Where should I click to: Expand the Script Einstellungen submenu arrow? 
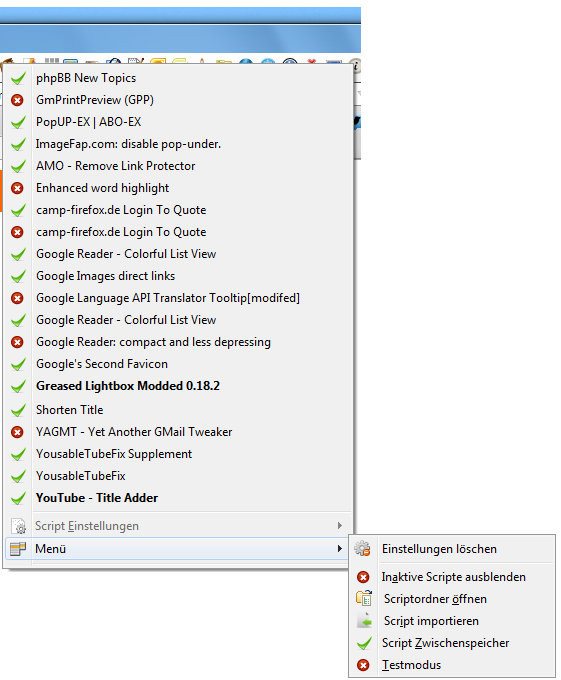click(x=339, y=526)
